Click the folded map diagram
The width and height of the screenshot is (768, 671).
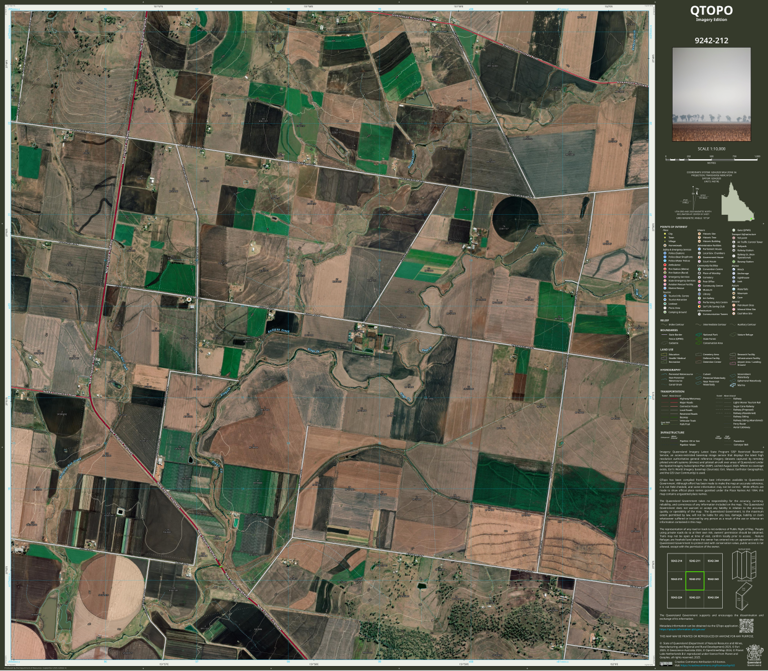[x=744, y=564]
